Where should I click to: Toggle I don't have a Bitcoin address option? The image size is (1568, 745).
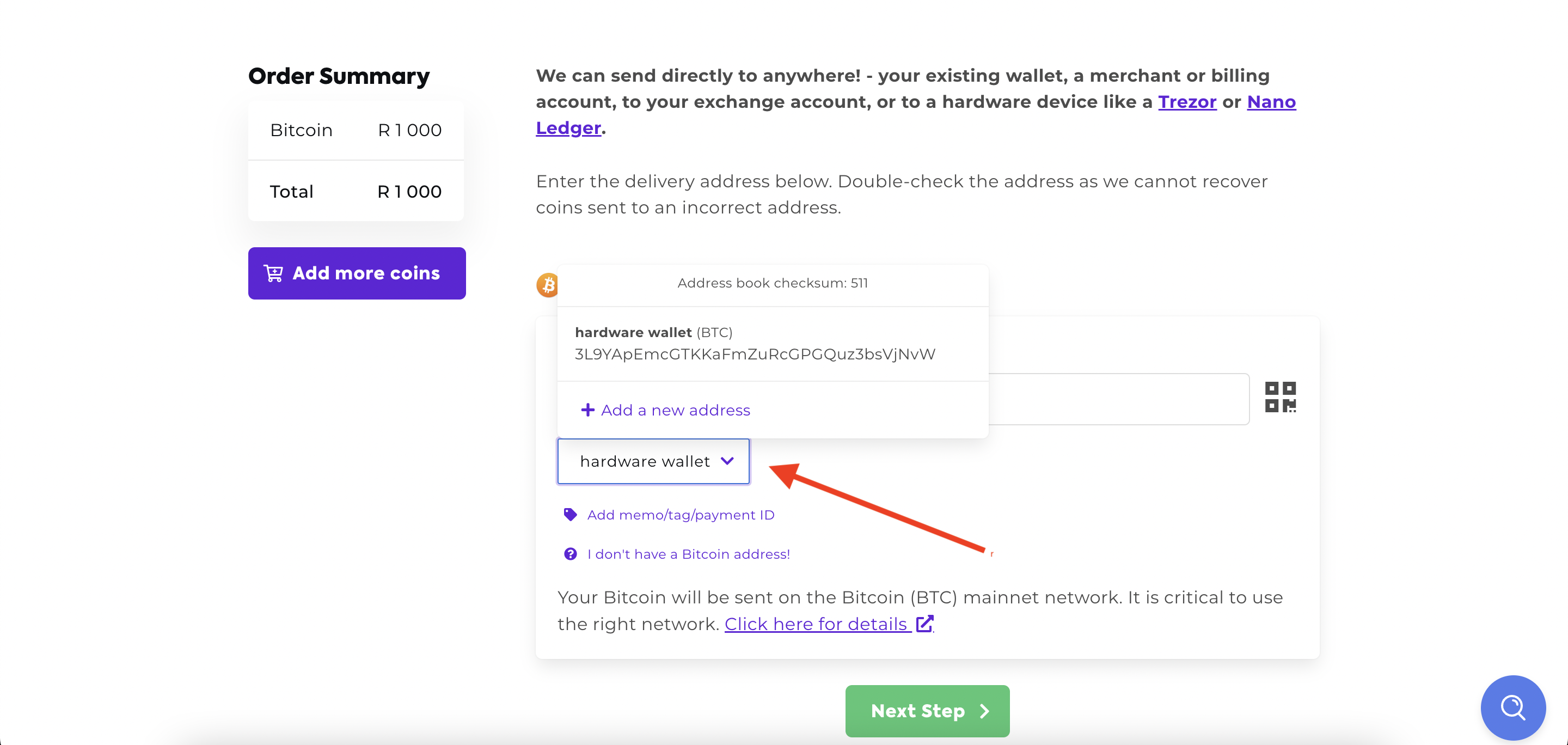[688, 554]
